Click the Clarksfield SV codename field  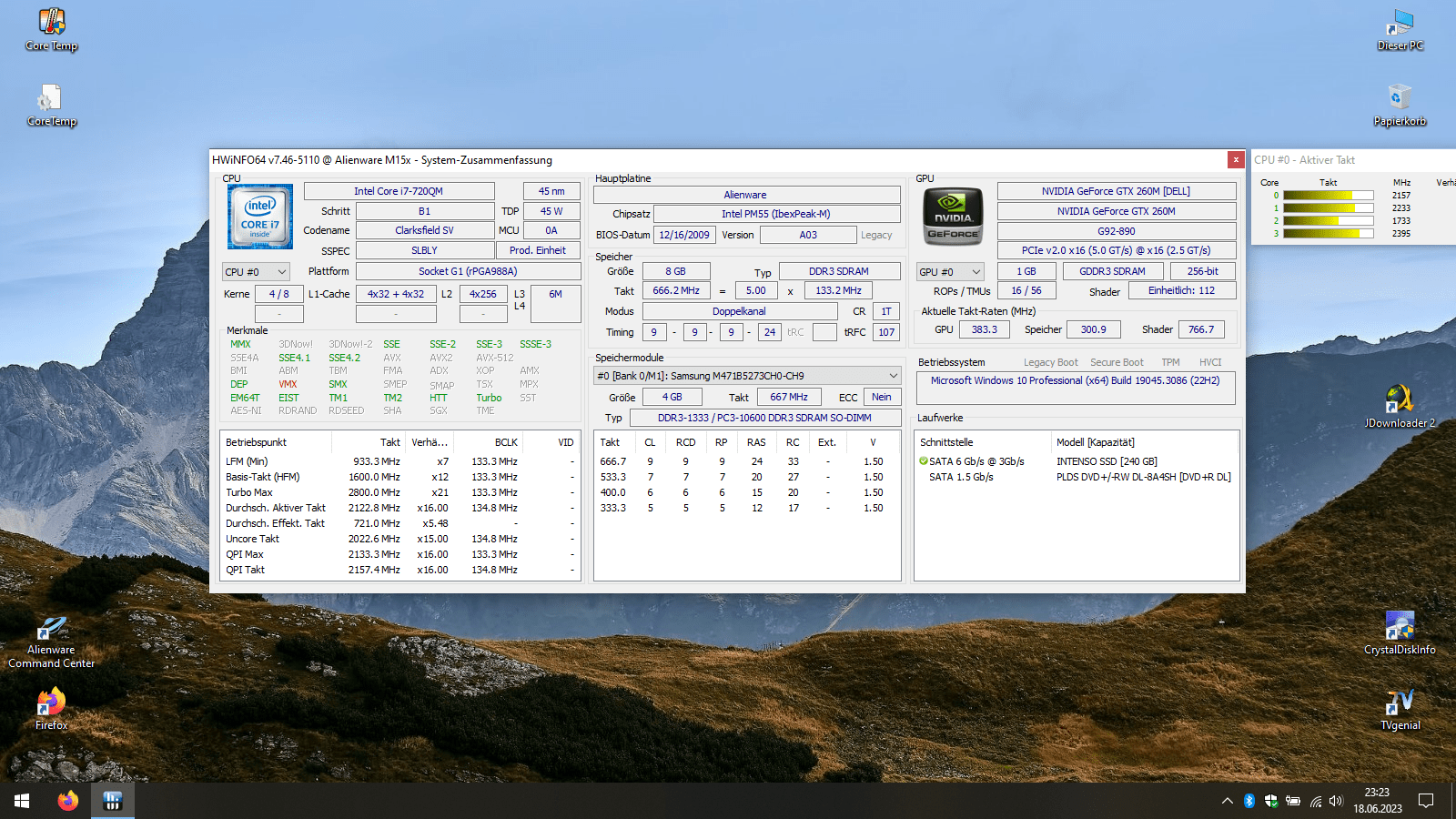[x=424, y=230]
